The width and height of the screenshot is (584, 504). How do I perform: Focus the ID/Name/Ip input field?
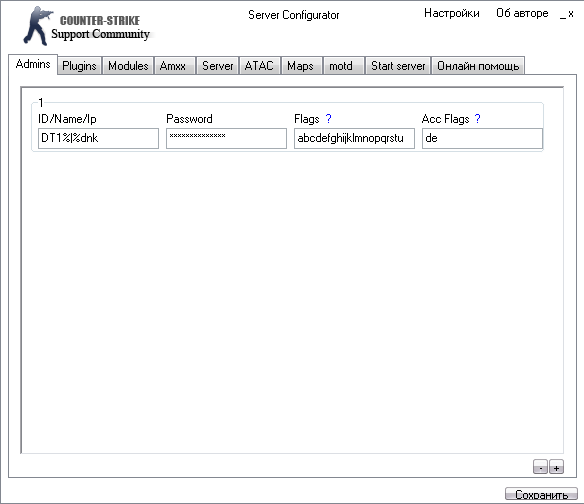[x=98, y=138]
